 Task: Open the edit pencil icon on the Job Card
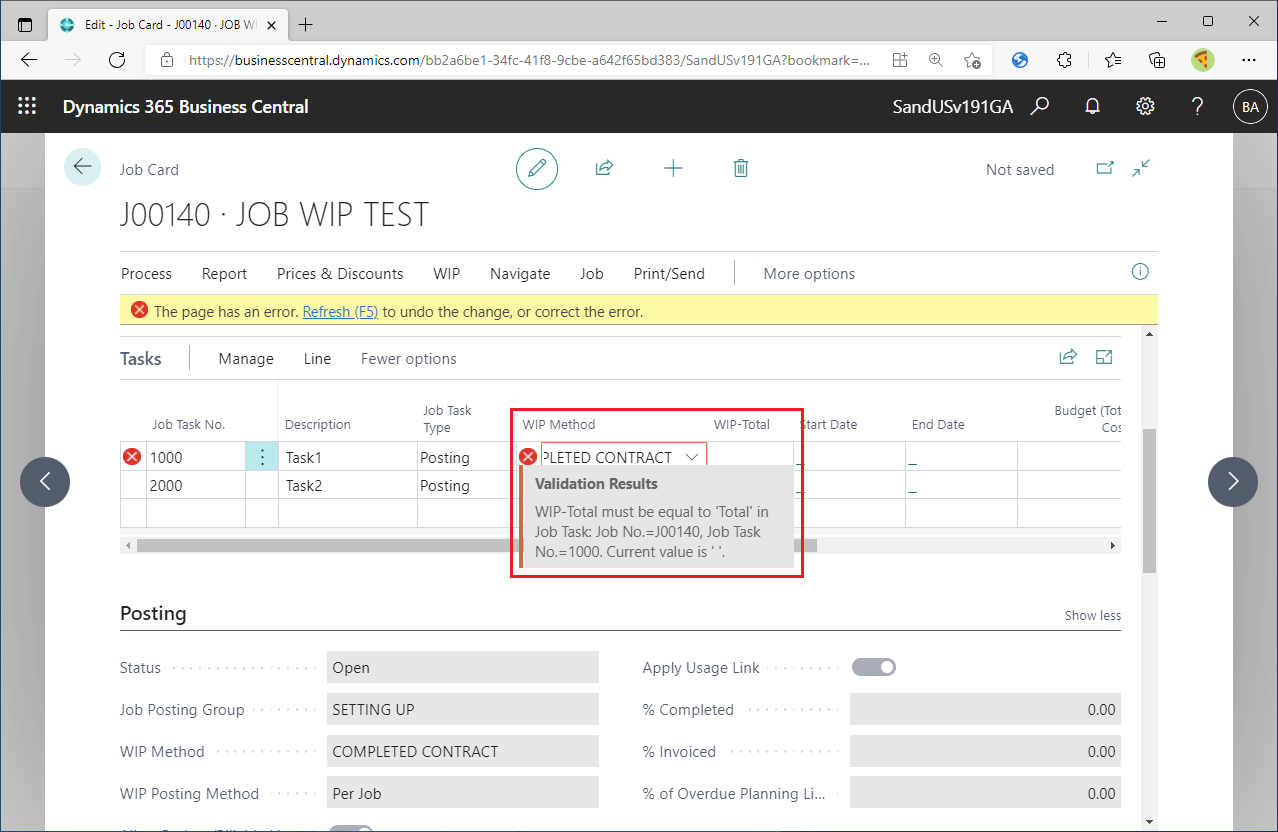[x=537, y=168]
